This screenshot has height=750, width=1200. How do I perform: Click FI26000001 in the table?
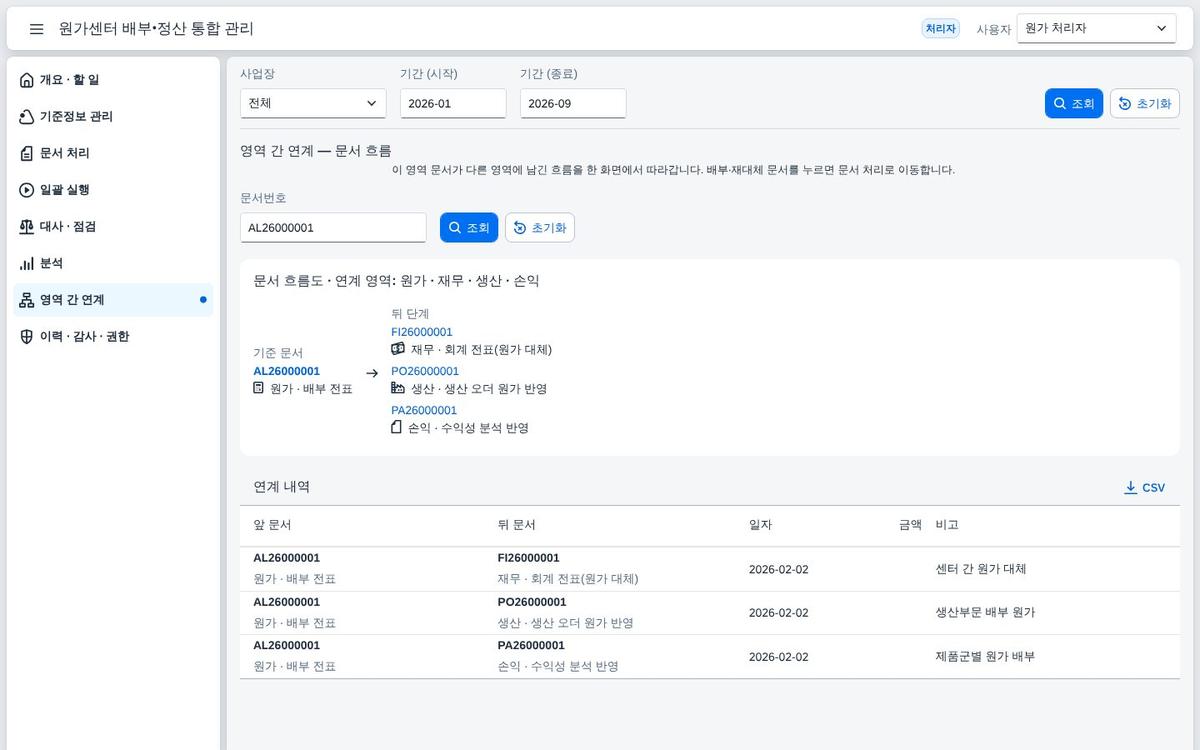529,558
